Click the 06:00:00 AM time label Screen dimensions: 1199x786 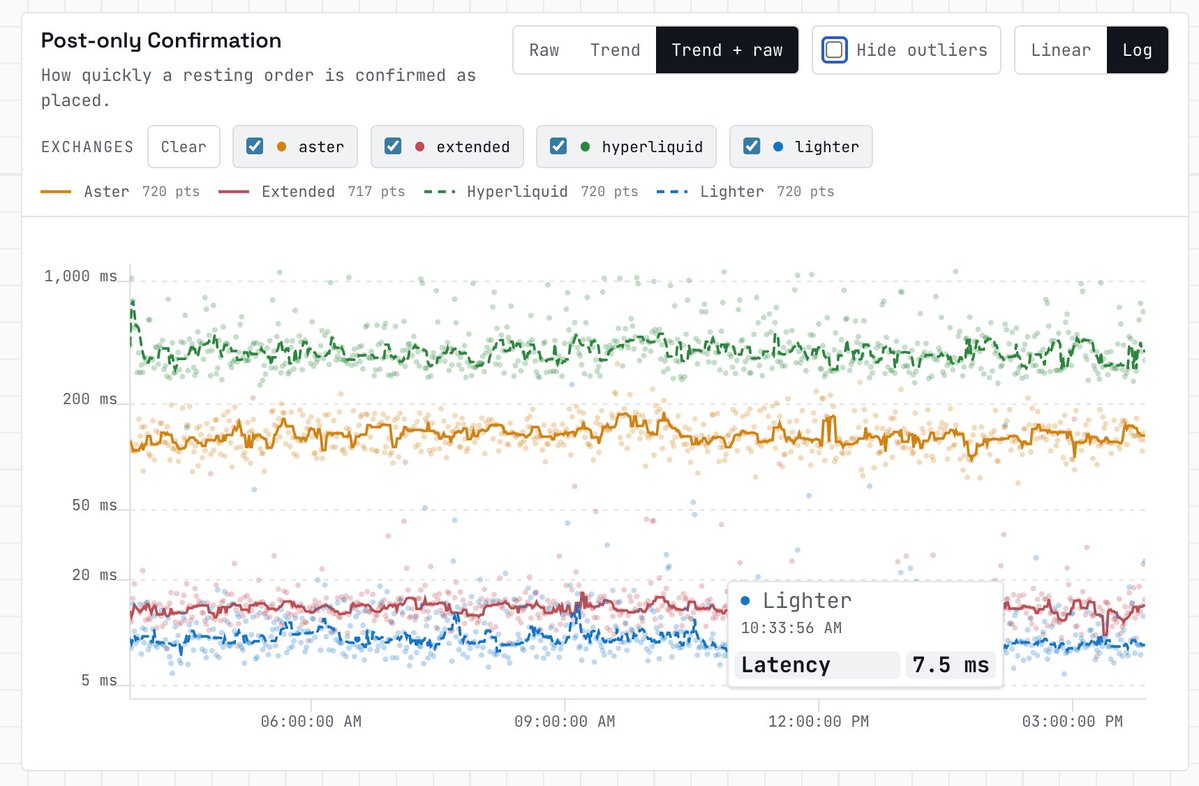311,721
